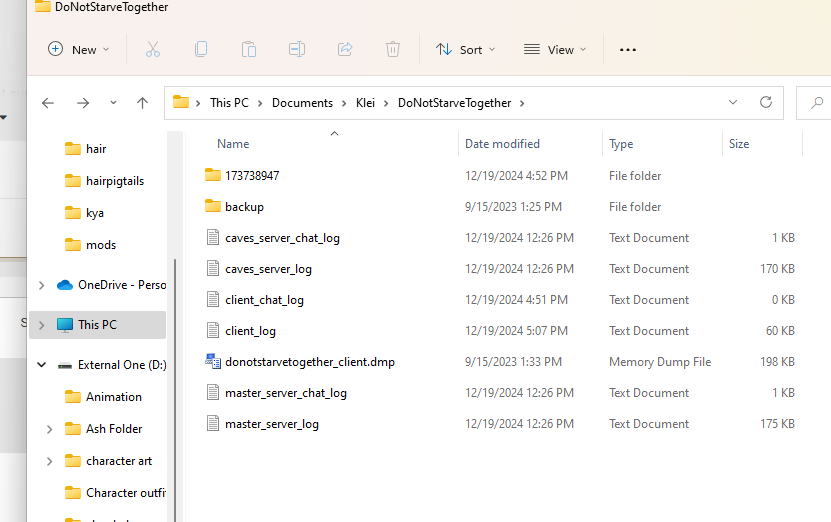Click Memory Dump File type cell
The height and width of the screenshot is (522, 831).
coord(660,362)
